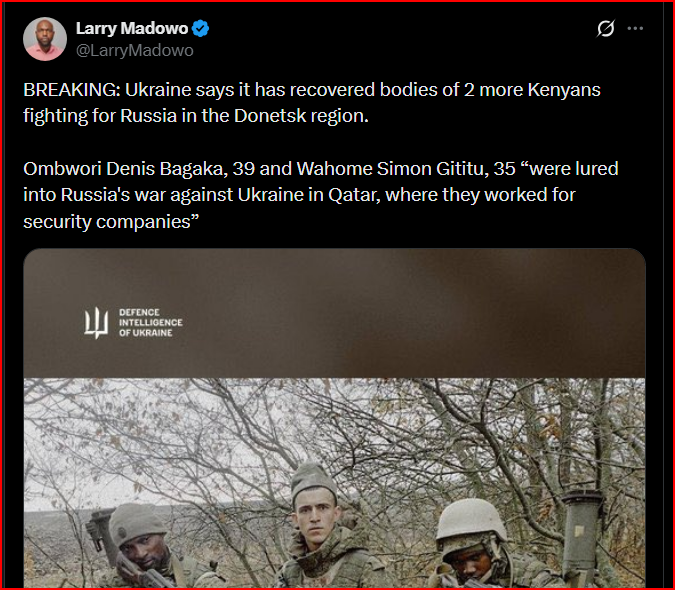Screen dimensions: 675x590
Task: Click the trident emblem in the image
Action: [x=96, y=323]
